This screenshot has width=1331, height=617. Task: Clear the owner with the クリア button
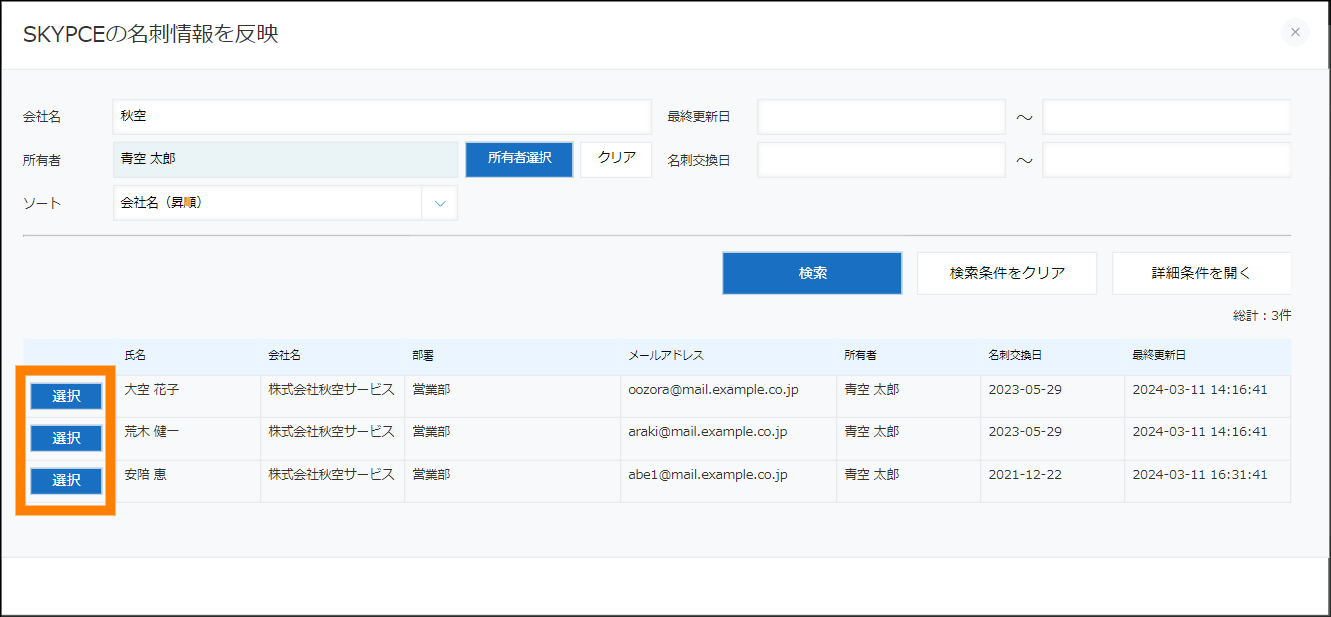coord(616,159)
